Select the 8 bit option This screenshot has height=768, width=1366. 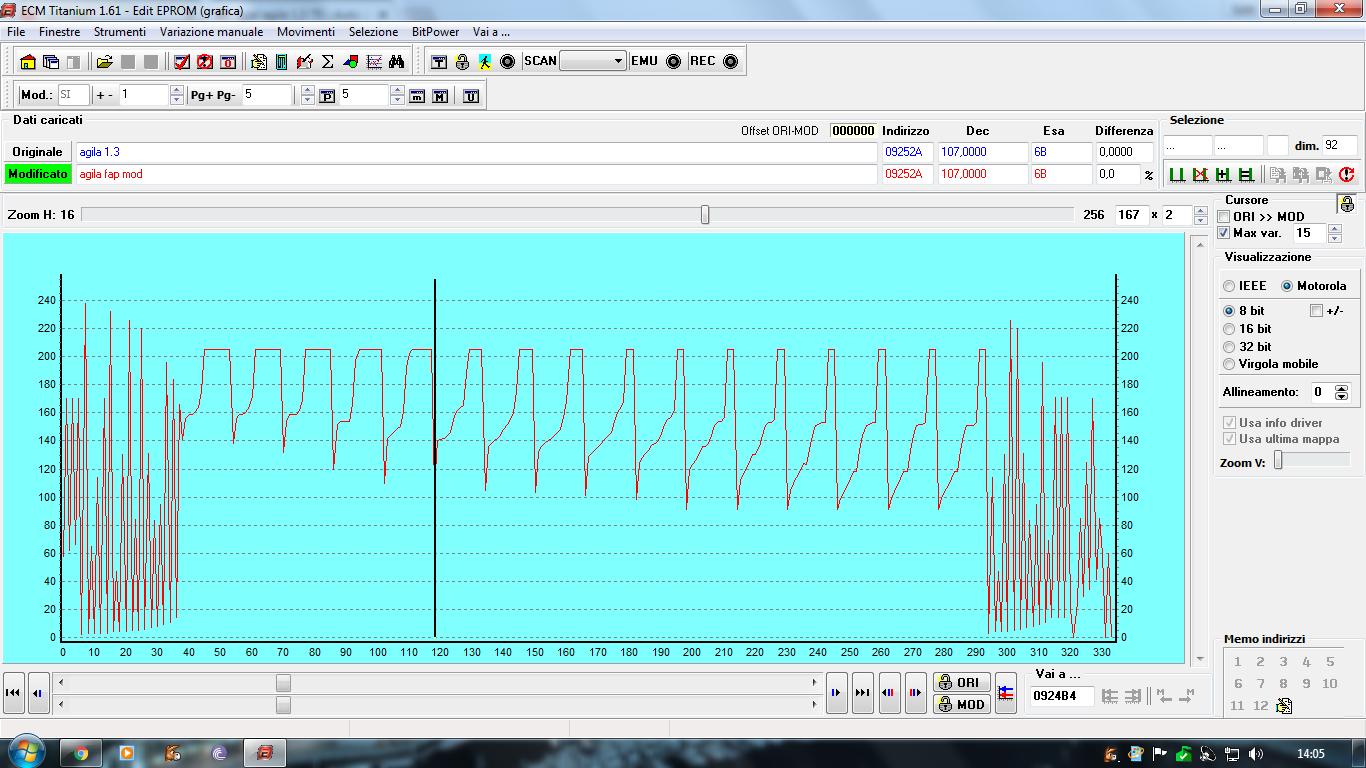point(1230,311)
